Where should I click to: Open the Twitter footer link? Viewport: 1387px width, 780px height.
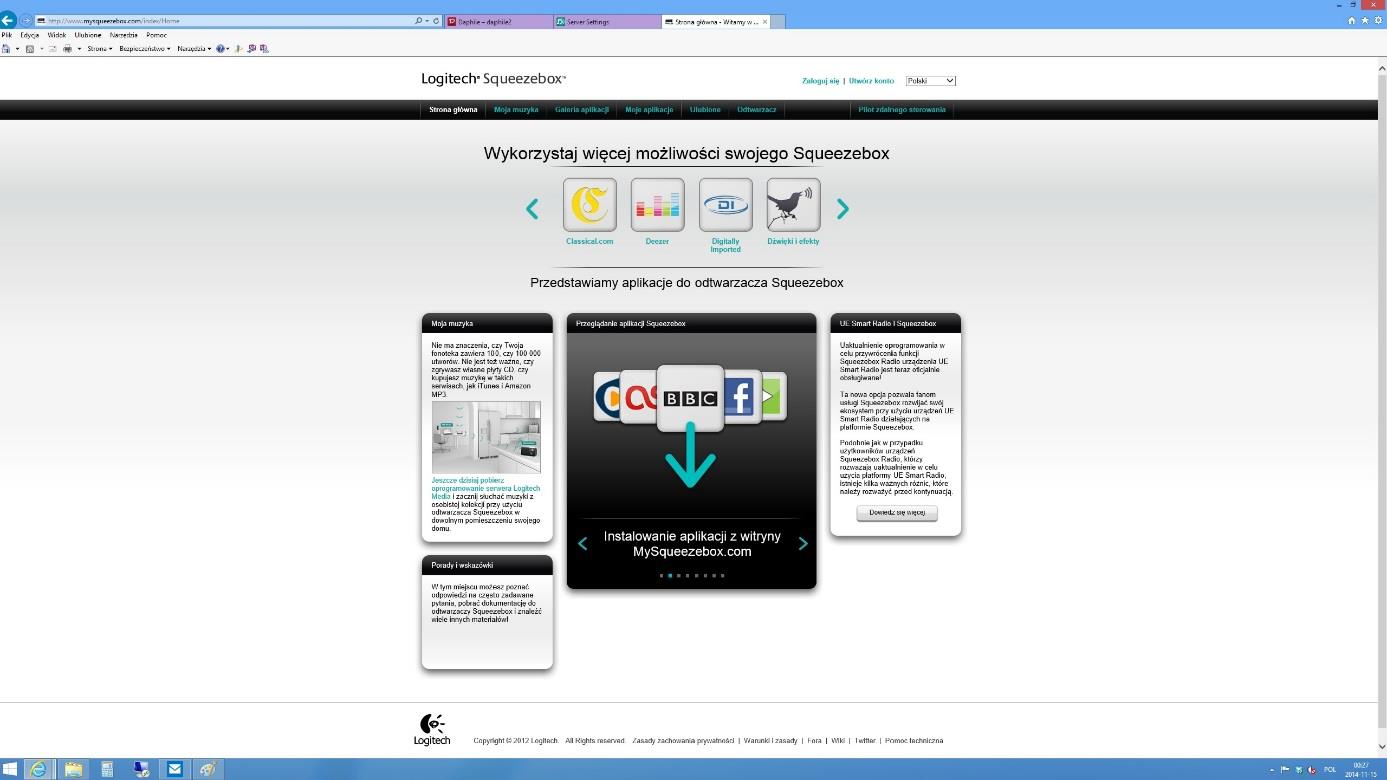[865, 741]
